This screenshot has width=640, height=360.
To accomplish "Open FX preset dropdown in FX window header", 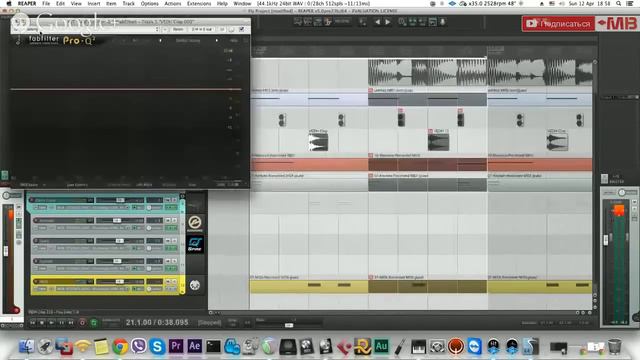I will [x=157, y=29].
